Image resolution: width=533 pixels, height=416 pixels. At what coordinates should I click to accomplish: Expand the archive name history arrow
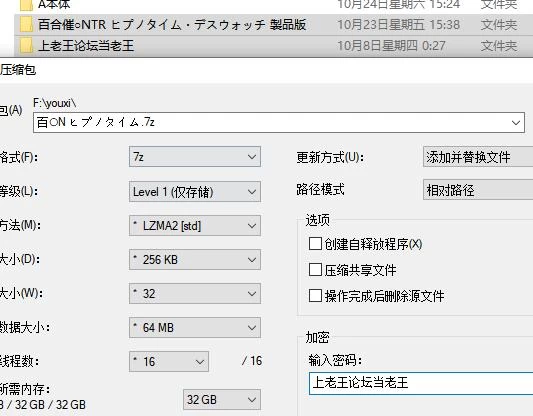click(516, 122)
